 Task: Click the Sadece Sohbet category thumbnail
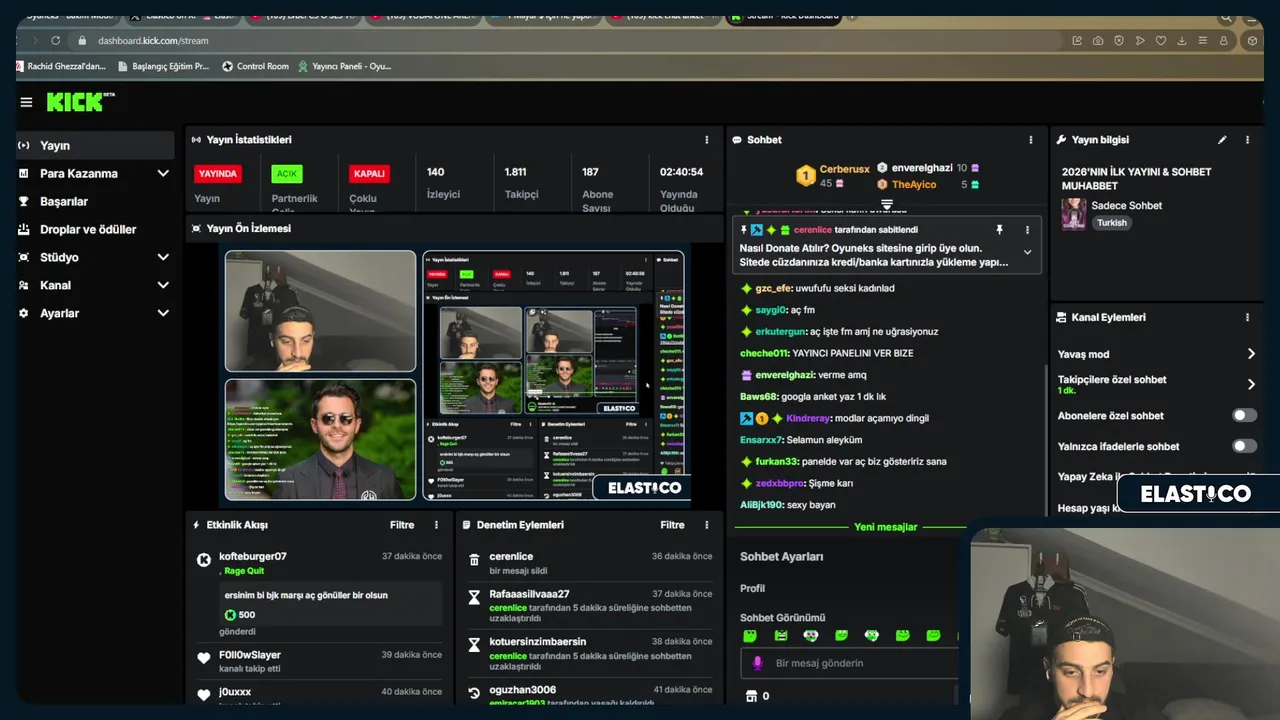(x=1073, y=214)
